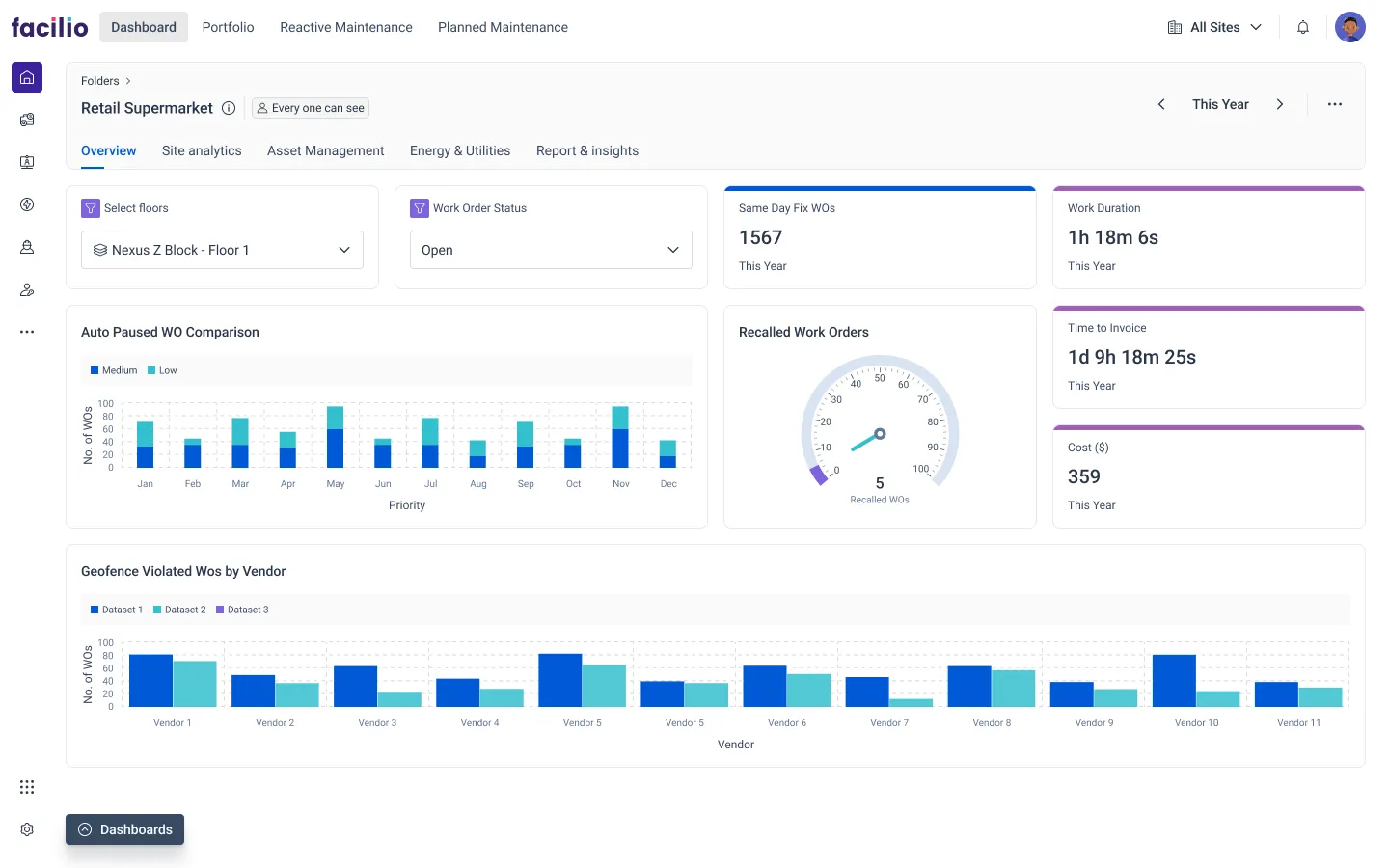Viewport: 1389px width, 868px height.
Task: Advance This Year with the right arrow
Action: [1280, 104]
